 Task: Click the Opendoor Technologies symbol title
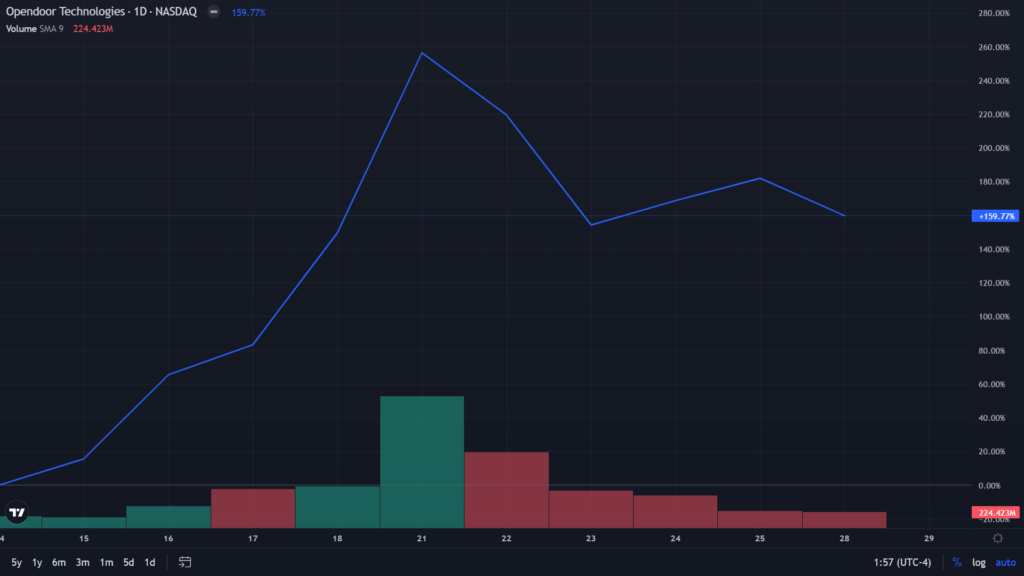[101, 12]
